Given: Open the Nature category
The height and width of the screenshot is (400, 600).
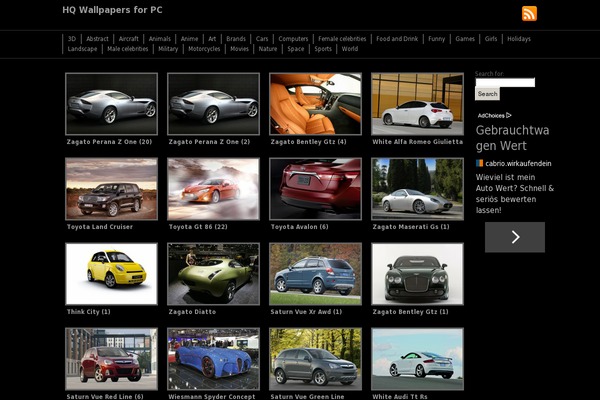Looking at the screenshot, I should point(267,49).
